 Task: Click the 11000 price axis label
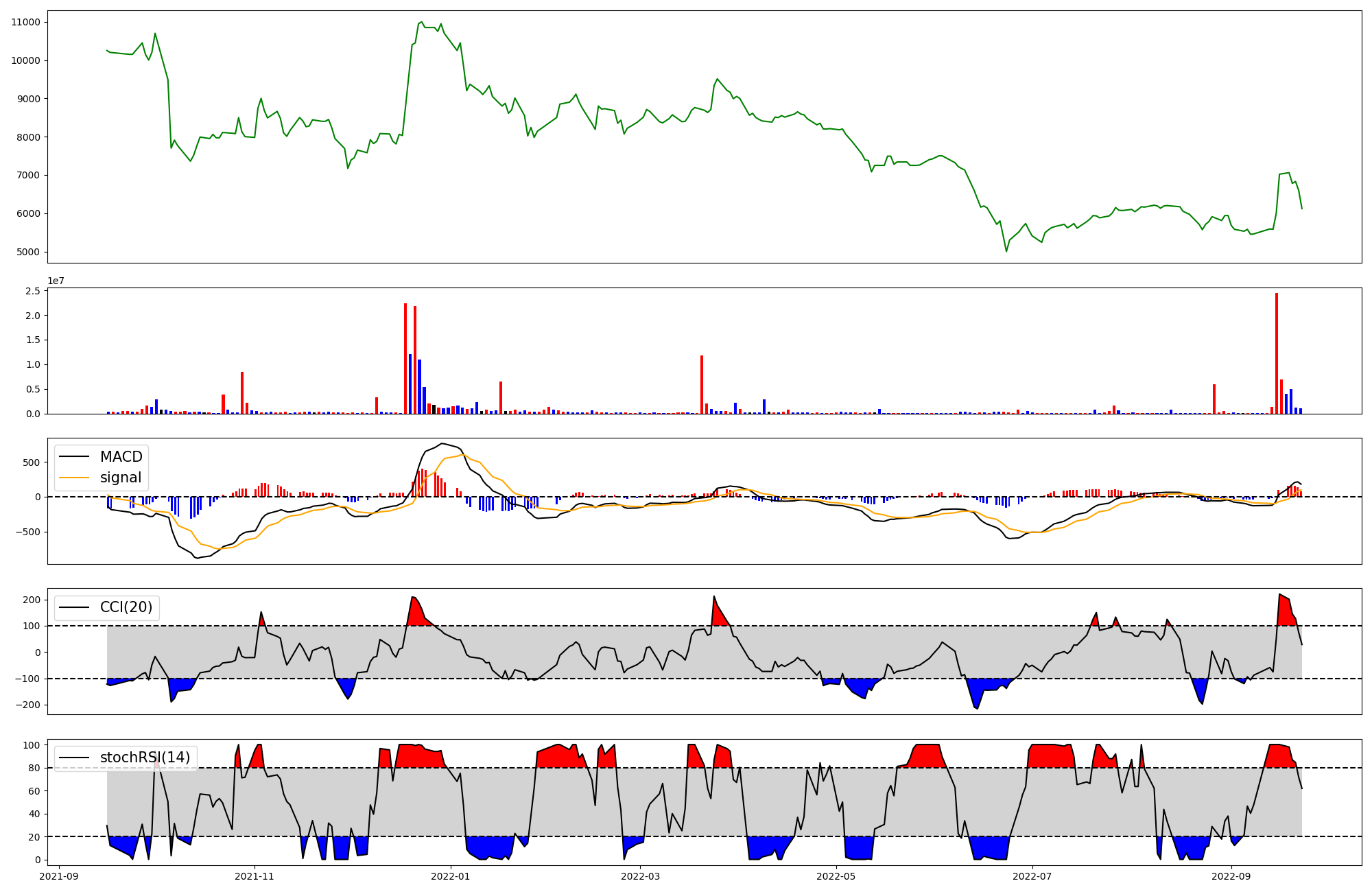(25, 22)
